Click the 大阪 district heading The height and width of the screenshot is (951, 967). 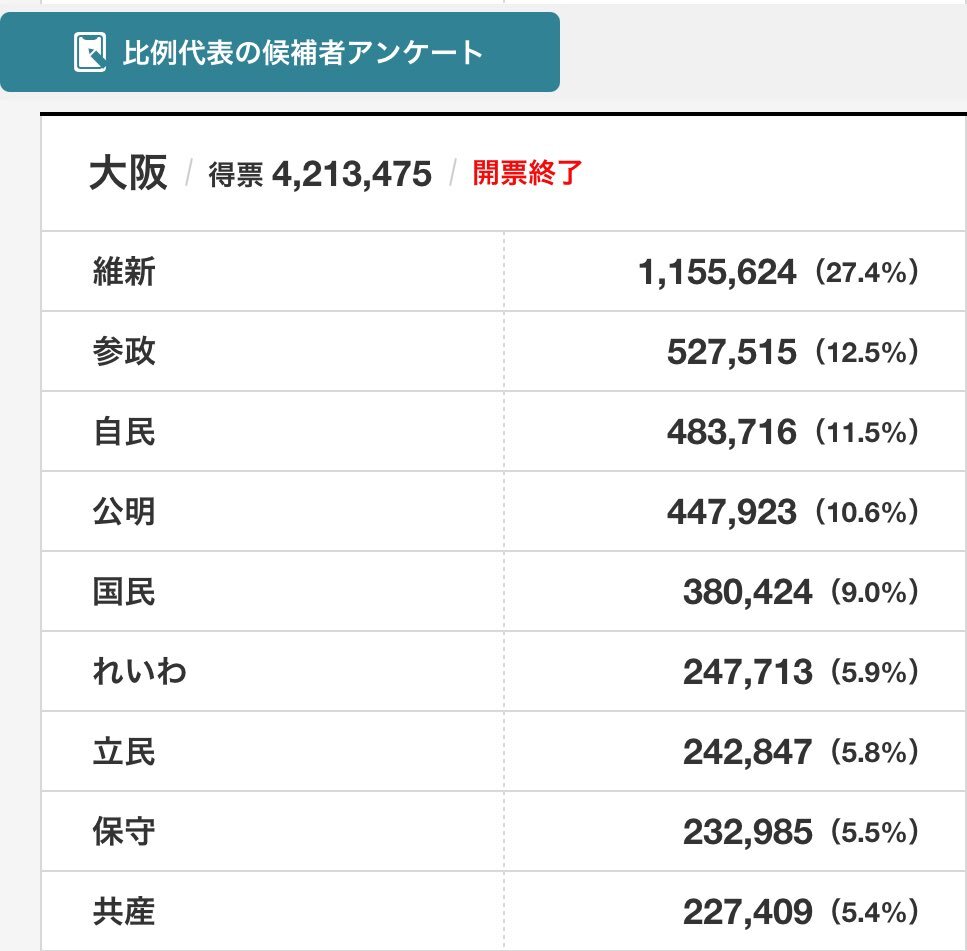(x=128, y=173)
